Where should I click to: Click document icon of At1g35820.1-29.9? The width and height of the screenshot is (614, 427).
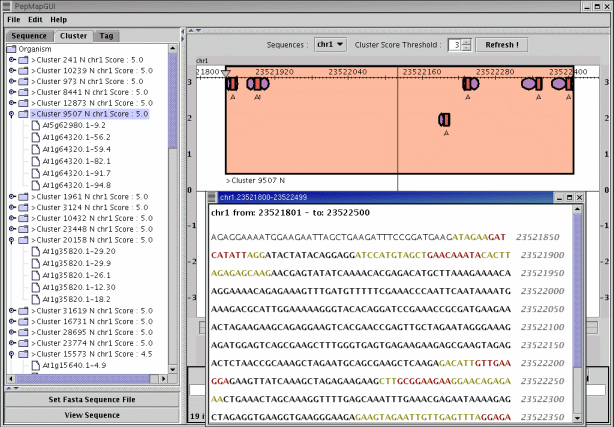(36, 263)
